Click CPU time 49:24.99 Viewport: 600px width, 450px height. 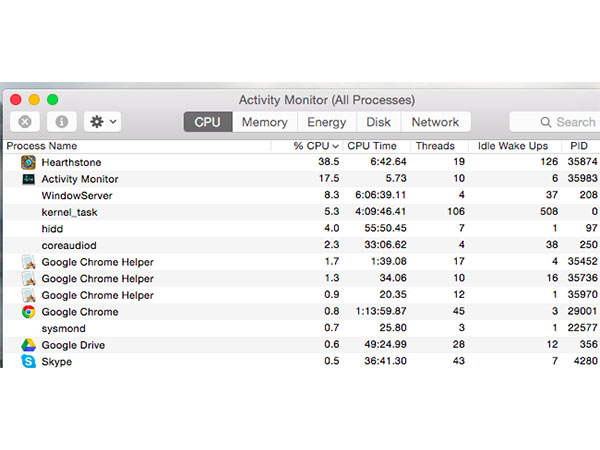(x=385, y=344)
